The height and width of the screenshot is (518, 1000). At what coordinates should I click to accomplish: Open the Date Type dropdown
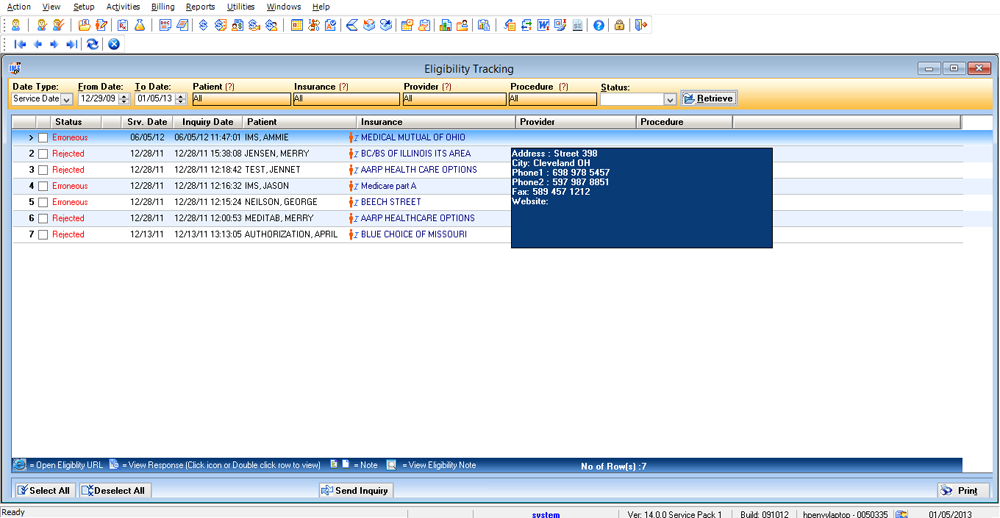(x=66, y=99)
